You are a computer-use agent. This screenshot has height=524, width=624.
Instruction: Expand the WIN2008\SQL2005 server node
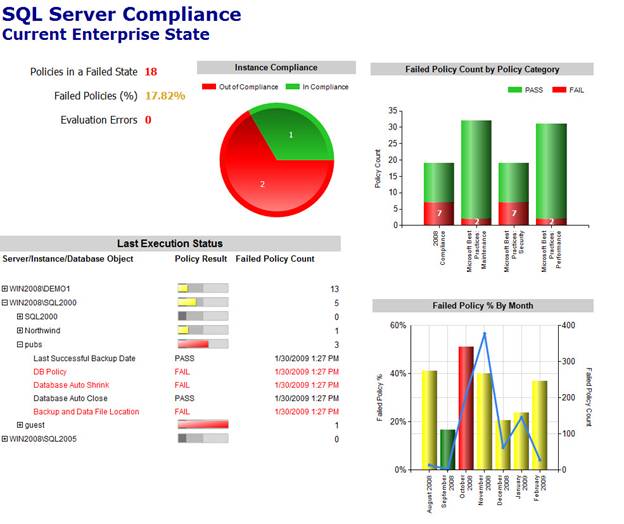click(4, 439)
